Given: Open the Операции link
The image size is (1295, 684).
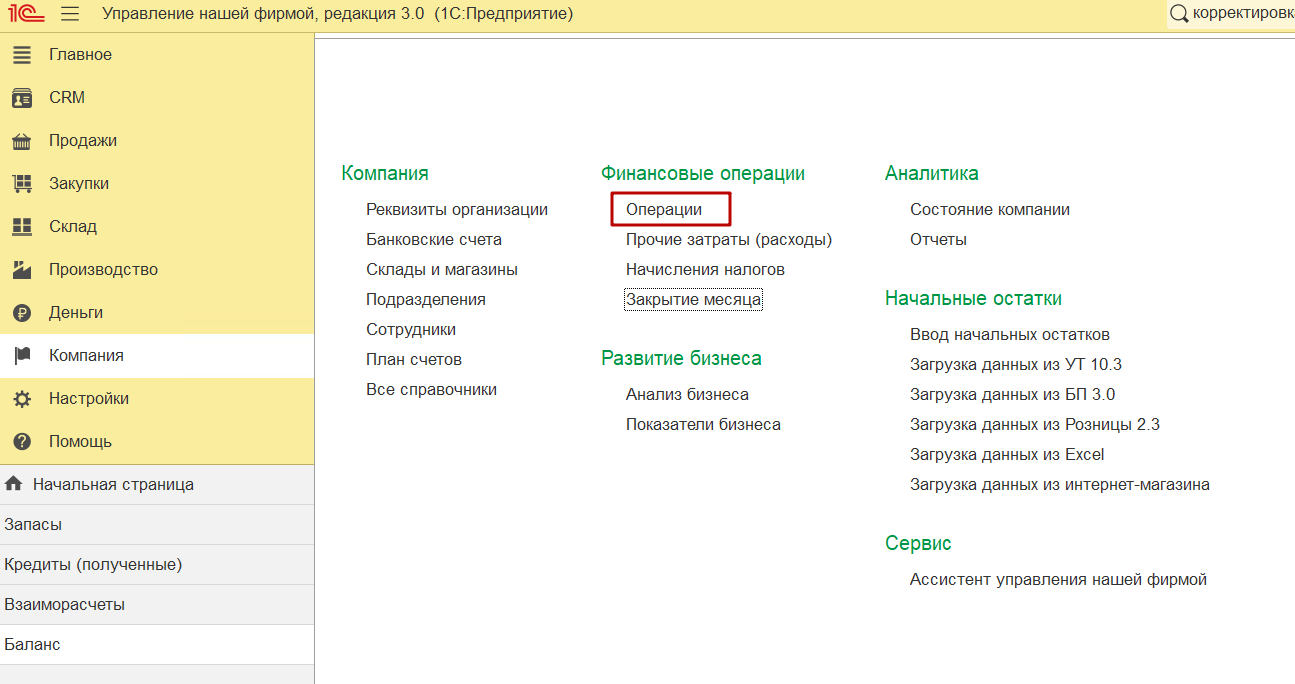Looking at the screenshot, I should coord(664,210).
